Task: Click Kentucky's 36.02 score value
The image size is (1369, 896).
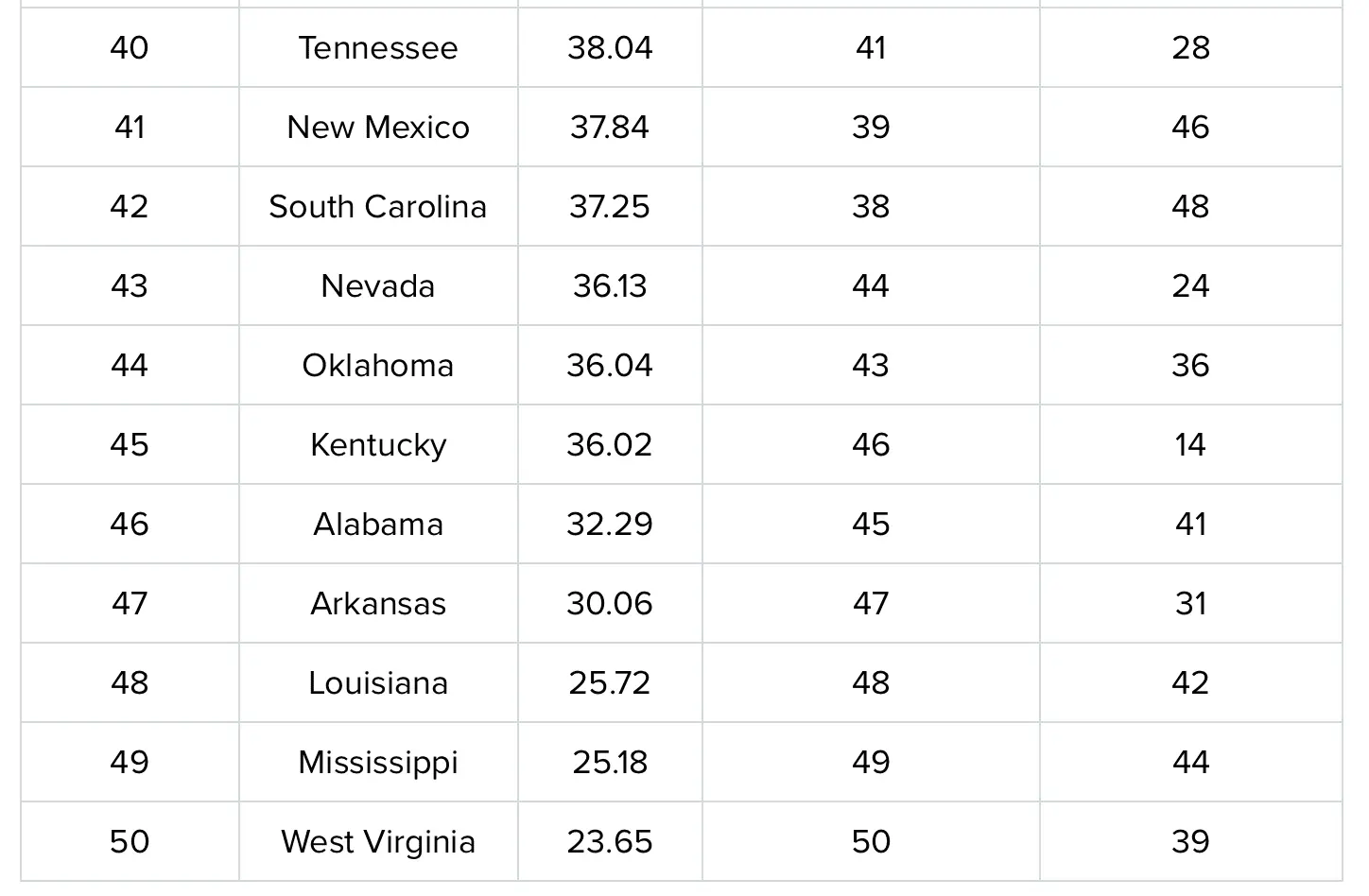Action: [610, 445]
